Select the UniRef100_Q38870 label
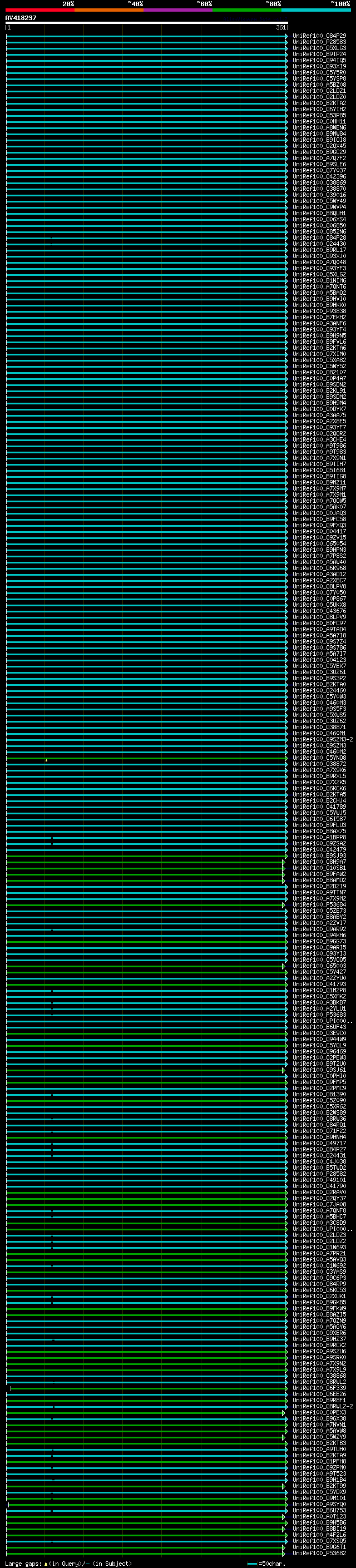This screenshot has height=1568, width=356. tap(319, 189)
